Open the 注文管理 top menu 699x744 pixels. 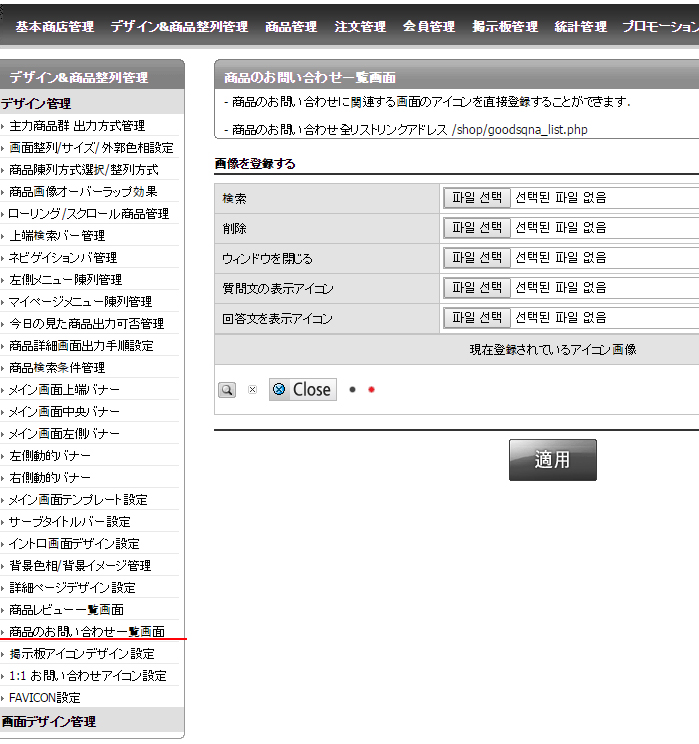point(360,27)
